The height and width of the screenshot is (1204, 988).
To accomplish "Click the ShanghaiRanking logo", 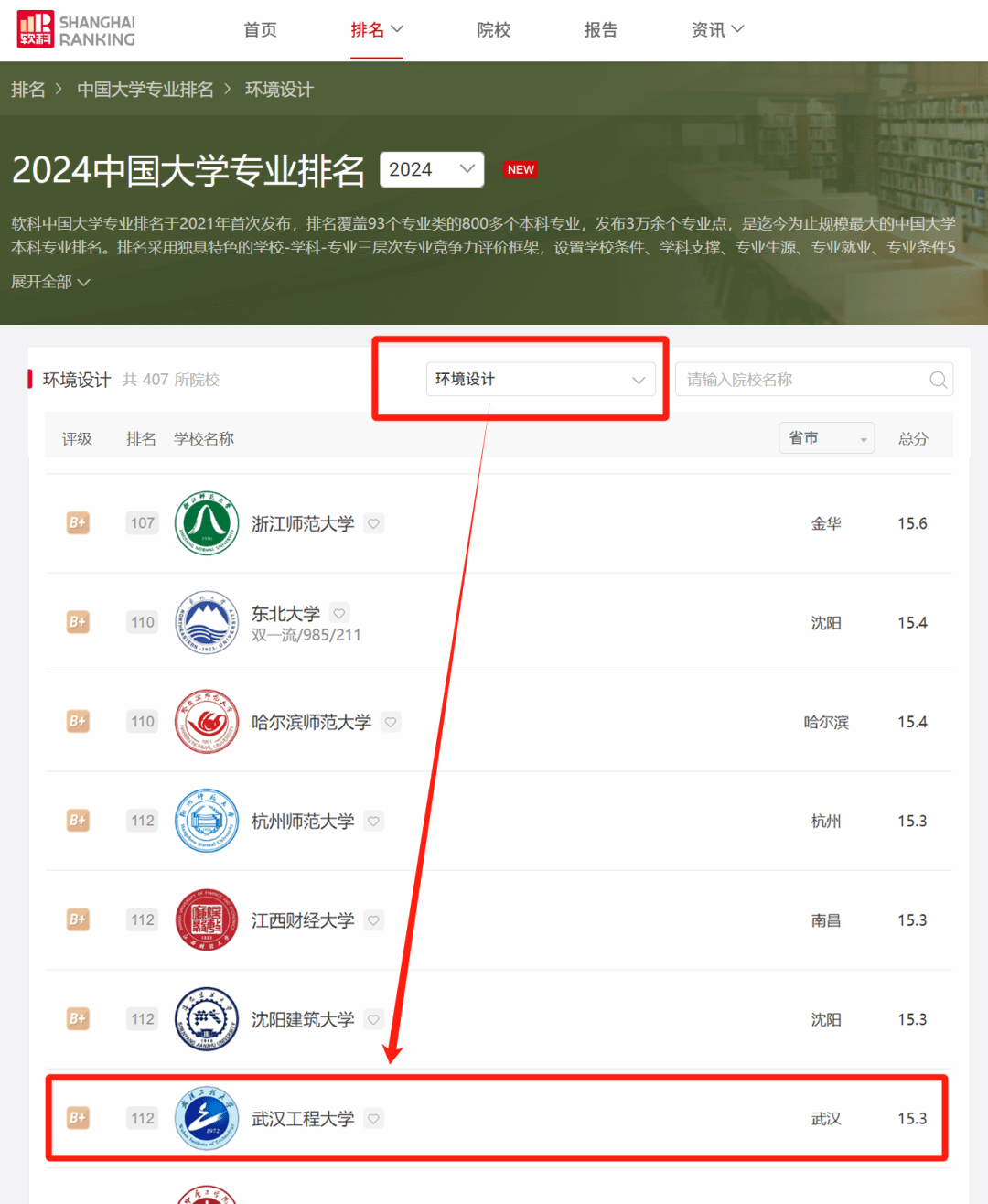I will pyautogui.click(x=76, y=30).
